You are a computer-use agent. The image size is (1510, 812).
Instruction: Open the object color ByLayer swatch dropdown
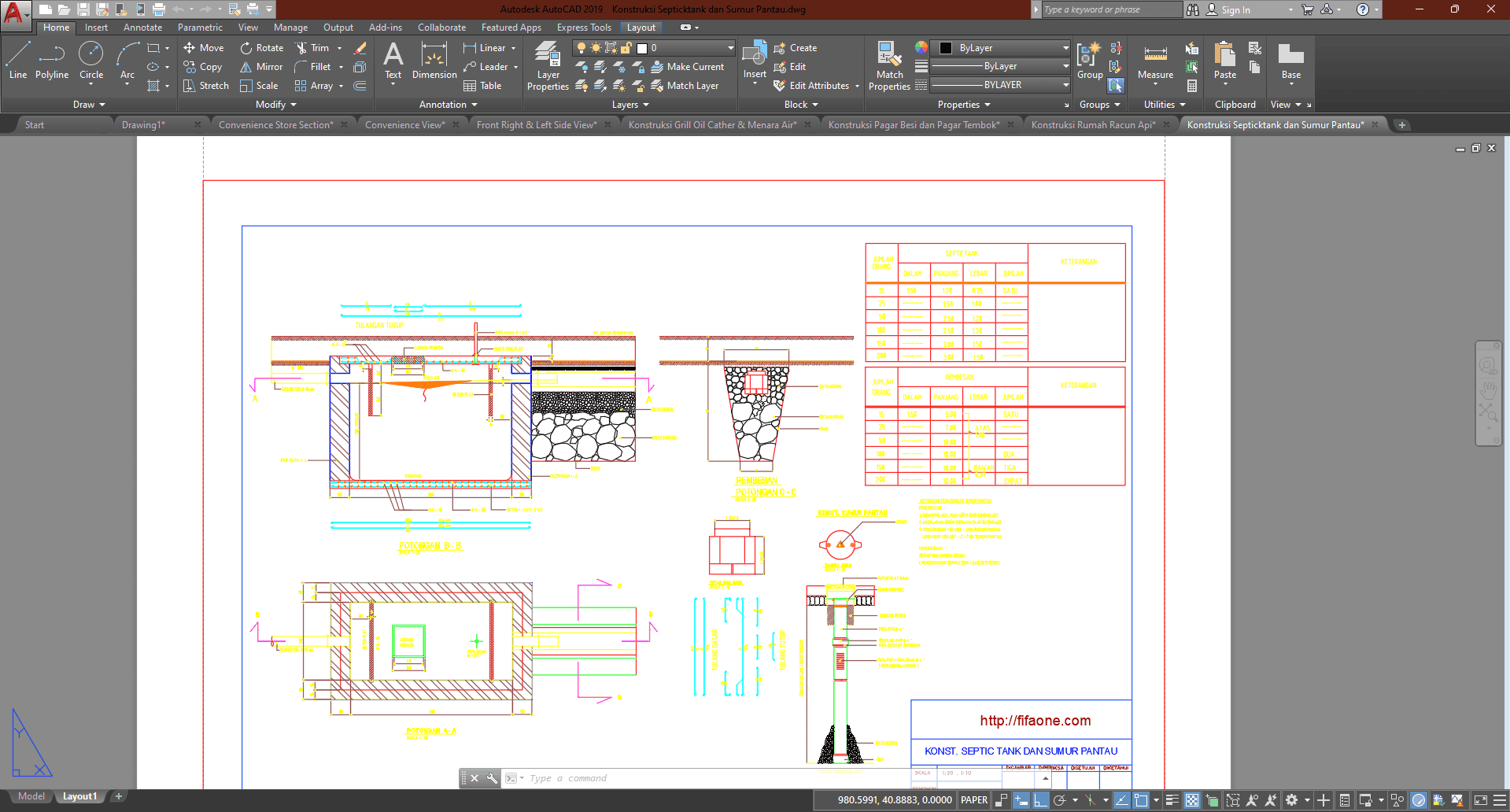1000,48
